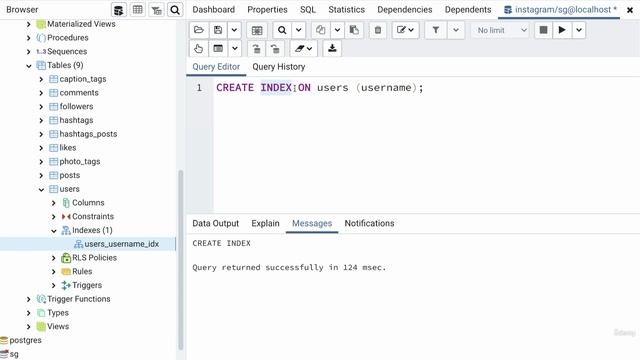
Task: Expand the Constraints node under users
Action: pyautogui.click(x=54, y=217)
